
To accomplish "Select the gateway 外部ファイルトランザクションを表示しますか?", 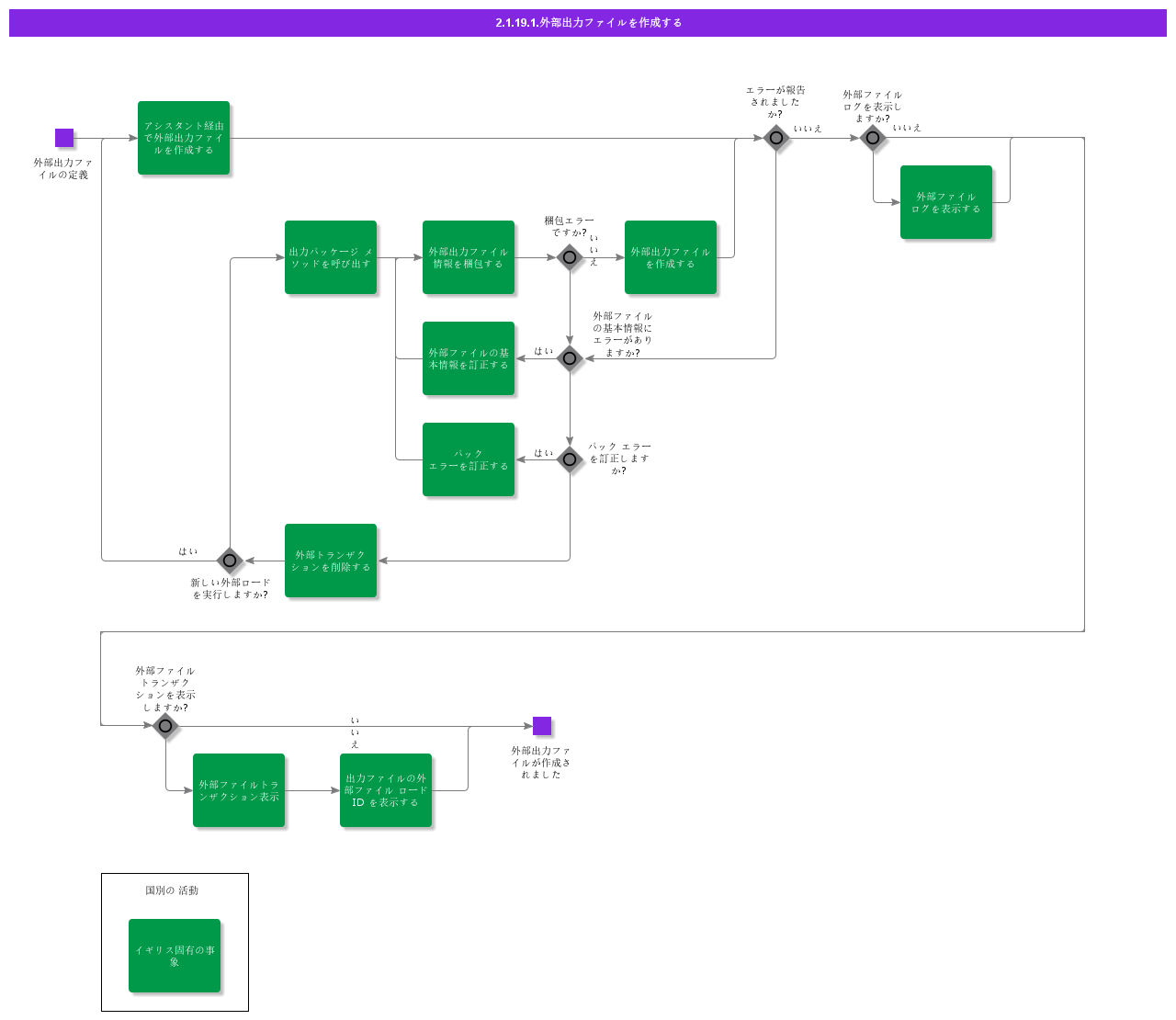I will coord(165,726).
